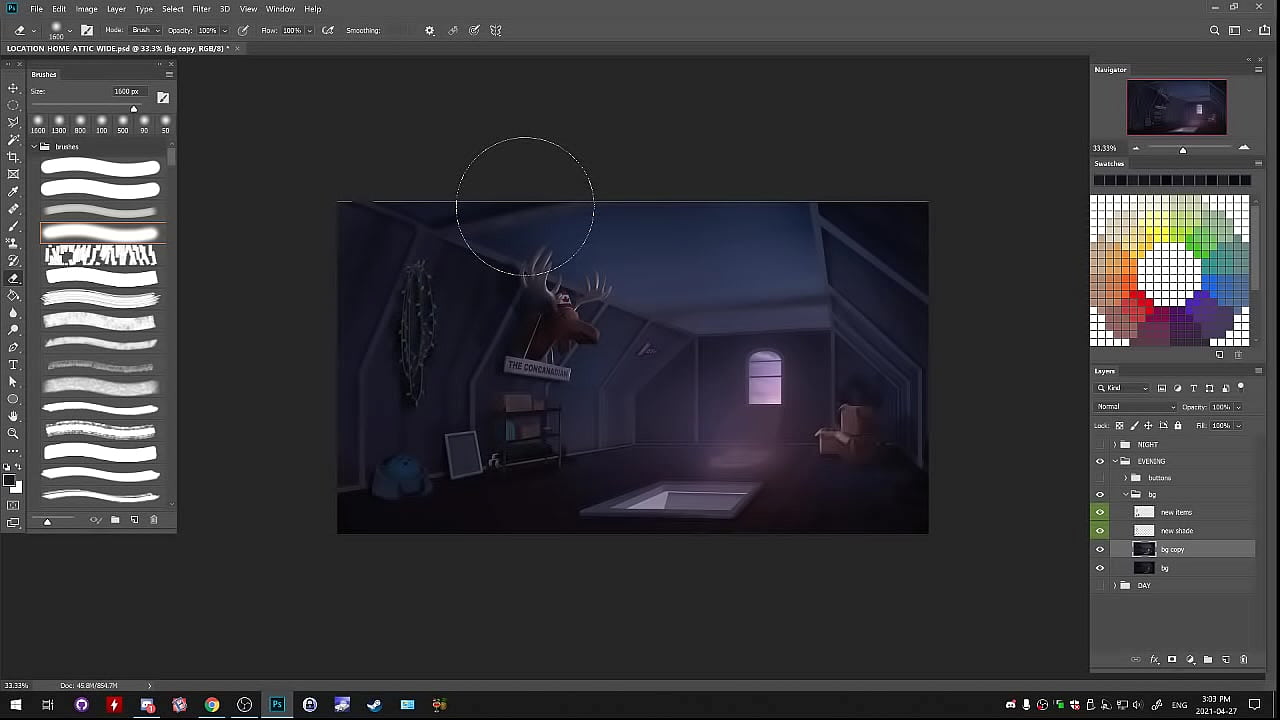Open smoothing options gear icon
The width and height of the screenshot is (1280, 720).
[x=430, y=30]
